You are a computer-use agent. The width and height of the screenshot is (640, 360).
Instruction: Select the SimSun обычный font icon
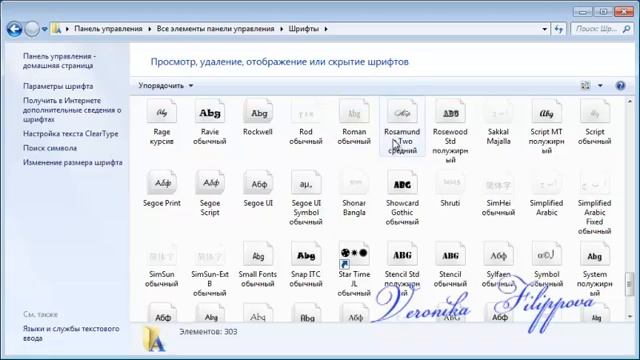coord(162,254)
